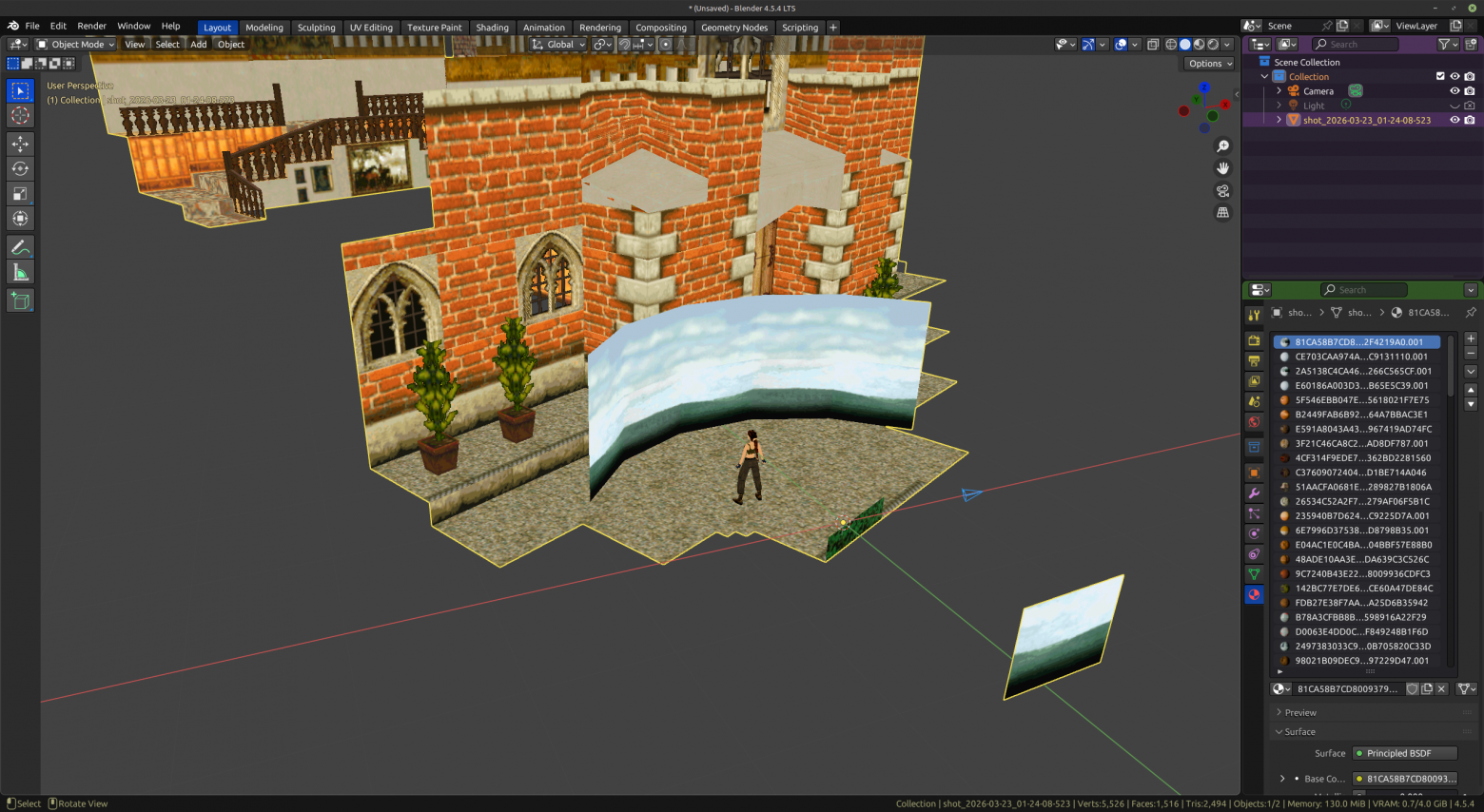
Task: Choose the Add Cube tool
Action: coord(20,301)
